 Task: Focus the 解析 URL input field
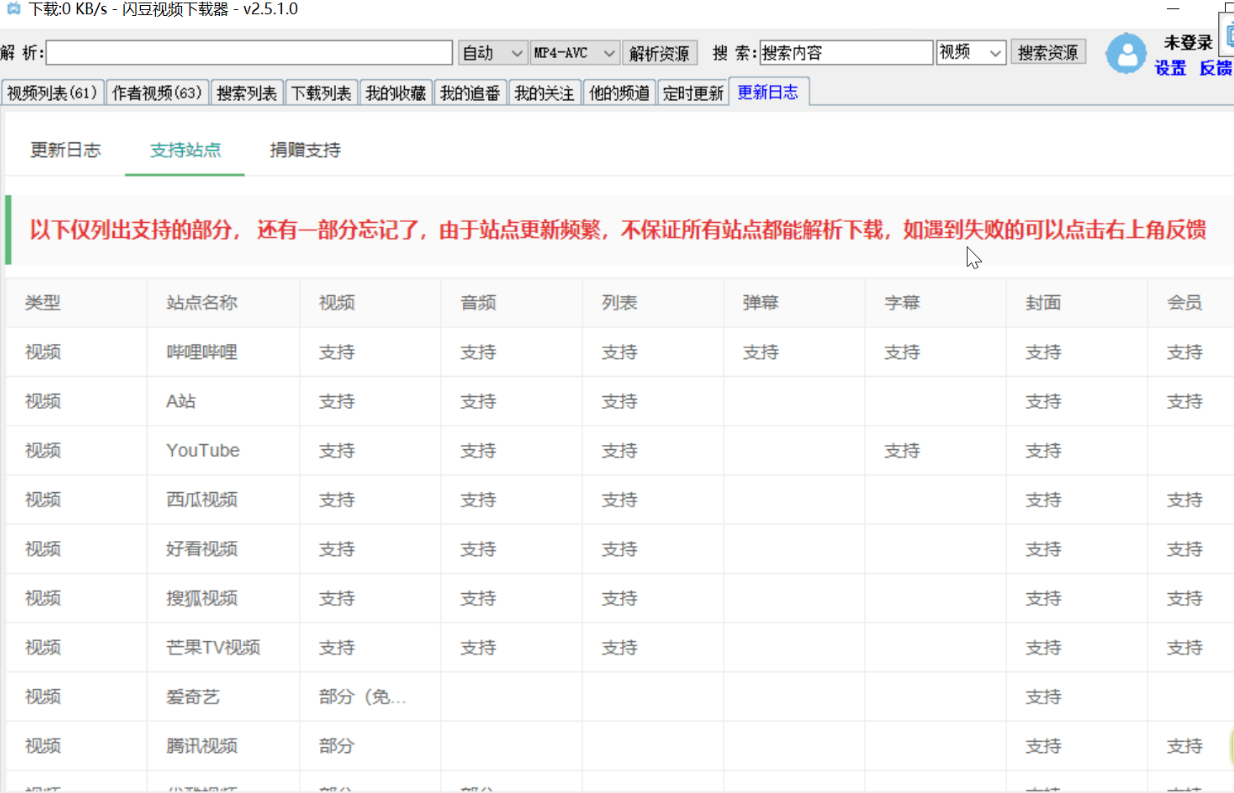point(249,52)
